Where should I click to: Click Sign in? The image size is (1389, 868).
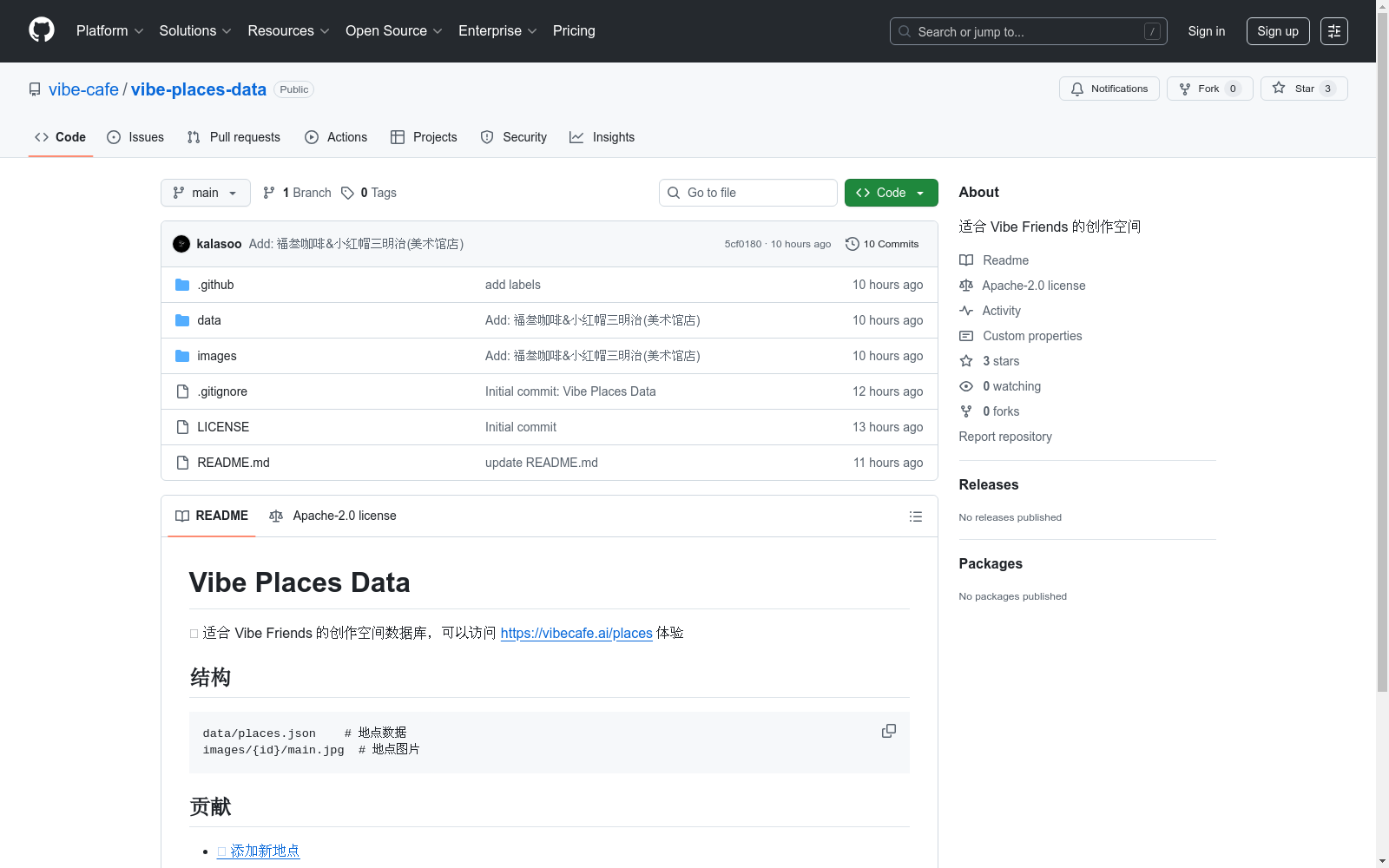[1207, 31]
